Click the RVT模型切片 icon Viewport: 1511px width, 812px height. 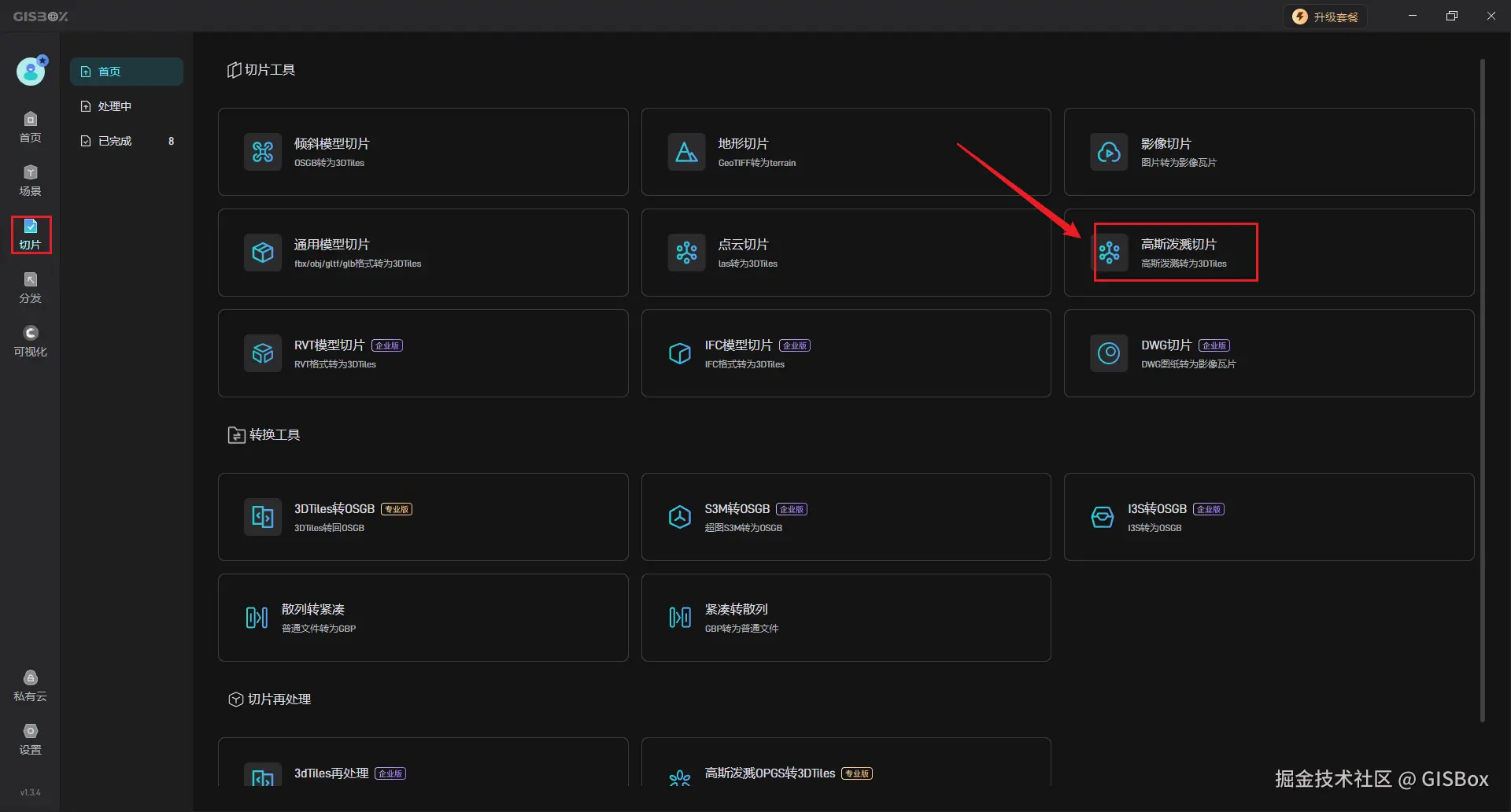click(263, 353)
